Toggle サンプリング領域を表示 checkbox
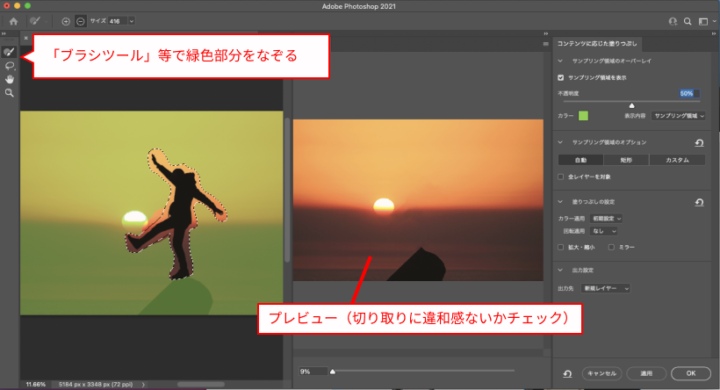720x390 pixels. tap(561, 78)
